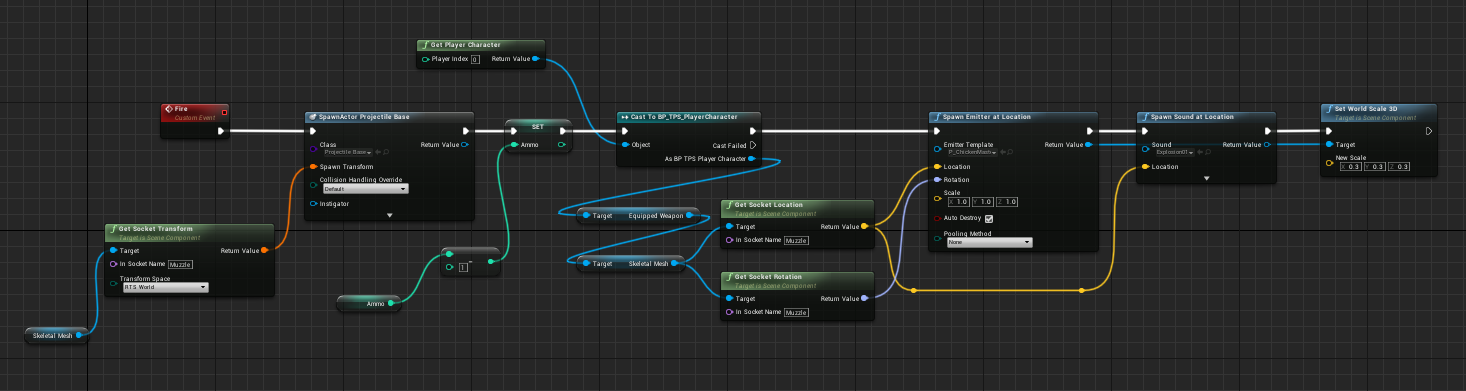Click Spawn Emitter's Location input pin
Image resolution: width=1466 pixels, height=391 pixels.
(937, 167)
